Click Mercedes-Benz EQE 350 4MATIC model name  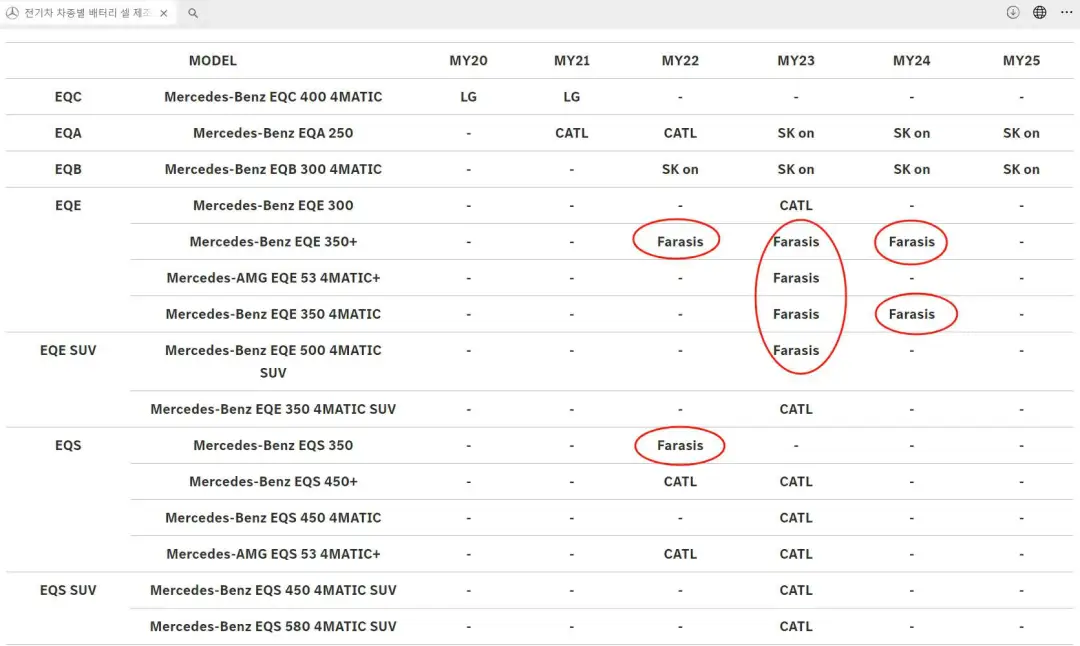click(273, 314)
